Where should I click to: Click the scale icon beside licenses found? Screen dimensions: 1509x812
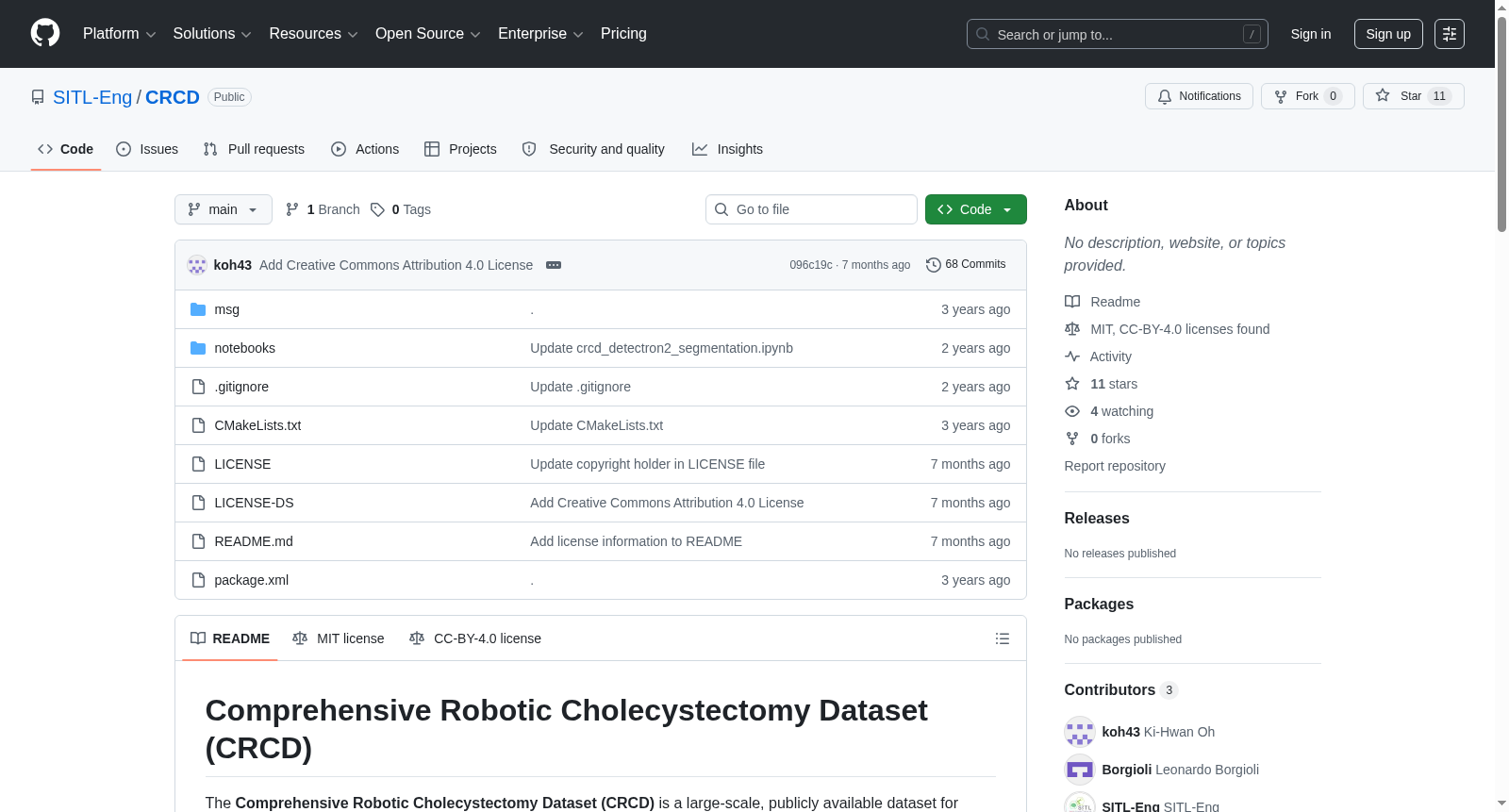click(x=1072, y=329)
